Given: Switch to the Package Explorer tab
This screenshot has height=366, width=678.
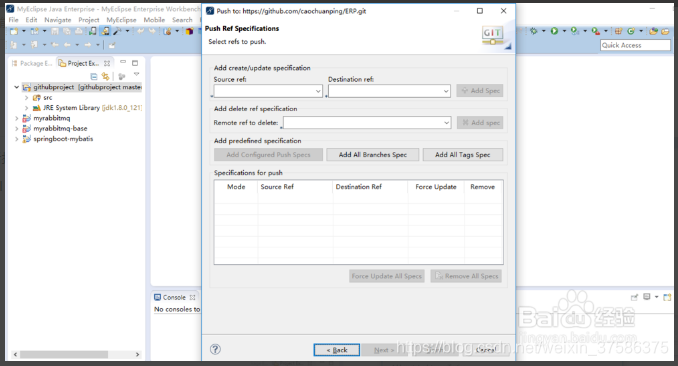Looking at the screenshot, I should tap(32, 63).
